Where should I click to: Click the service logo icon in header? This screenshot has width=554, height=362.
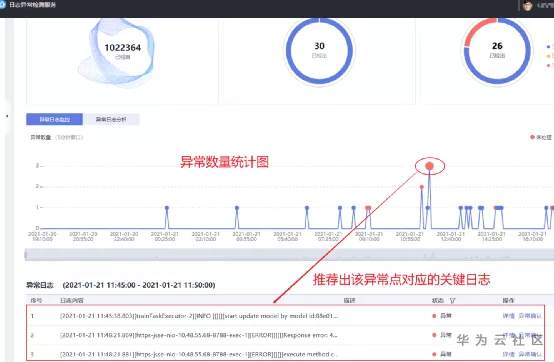click(x=3, y=5)
